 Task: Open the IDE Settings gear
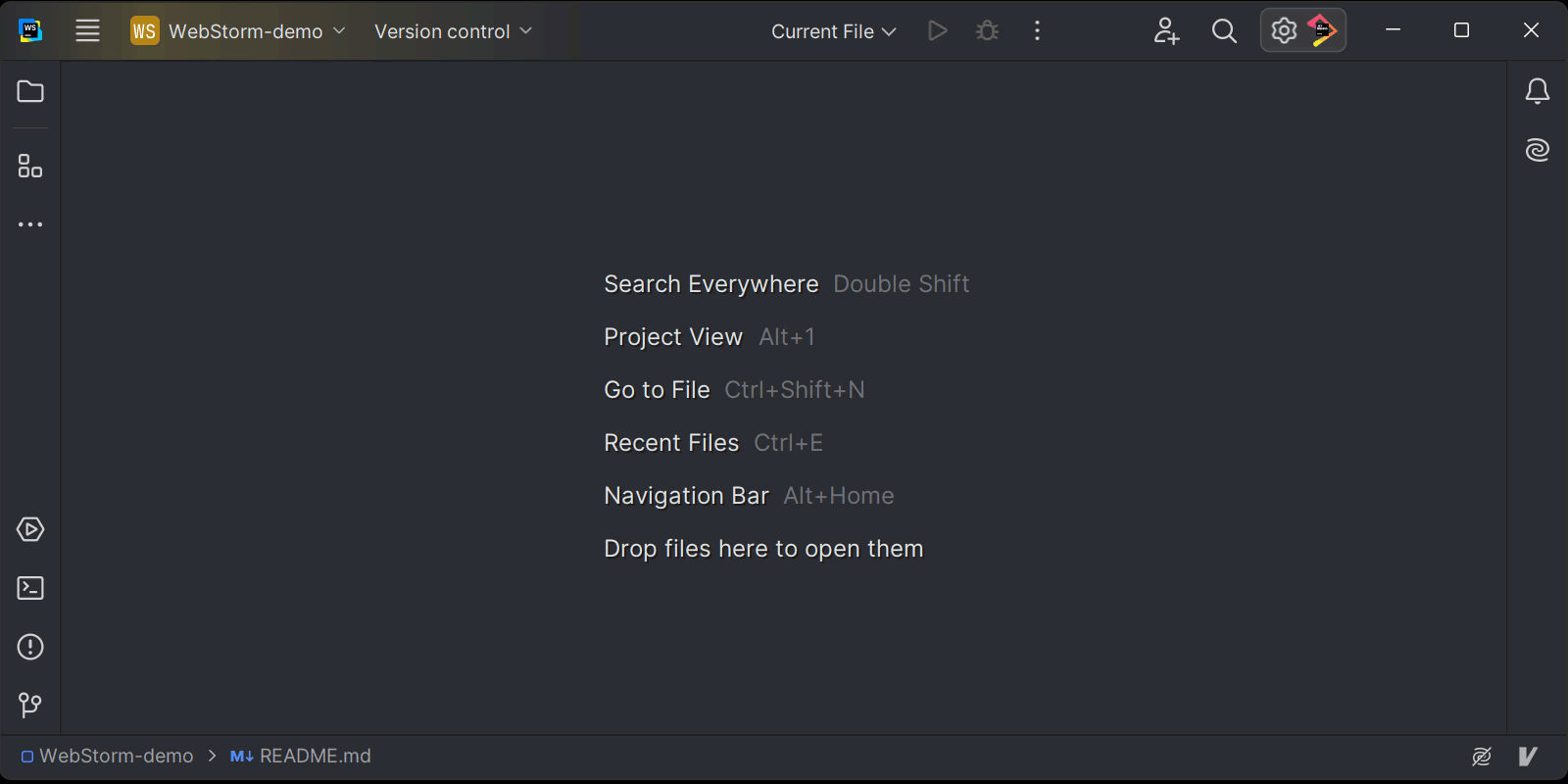1283,30
